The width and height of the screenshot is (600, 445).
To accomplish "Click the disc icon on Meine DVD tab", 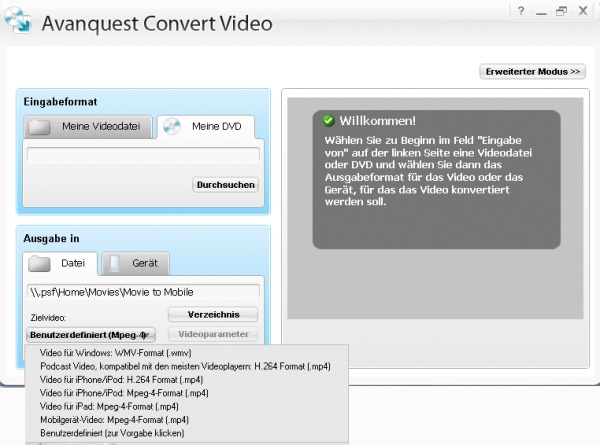I will coord(172,126).
